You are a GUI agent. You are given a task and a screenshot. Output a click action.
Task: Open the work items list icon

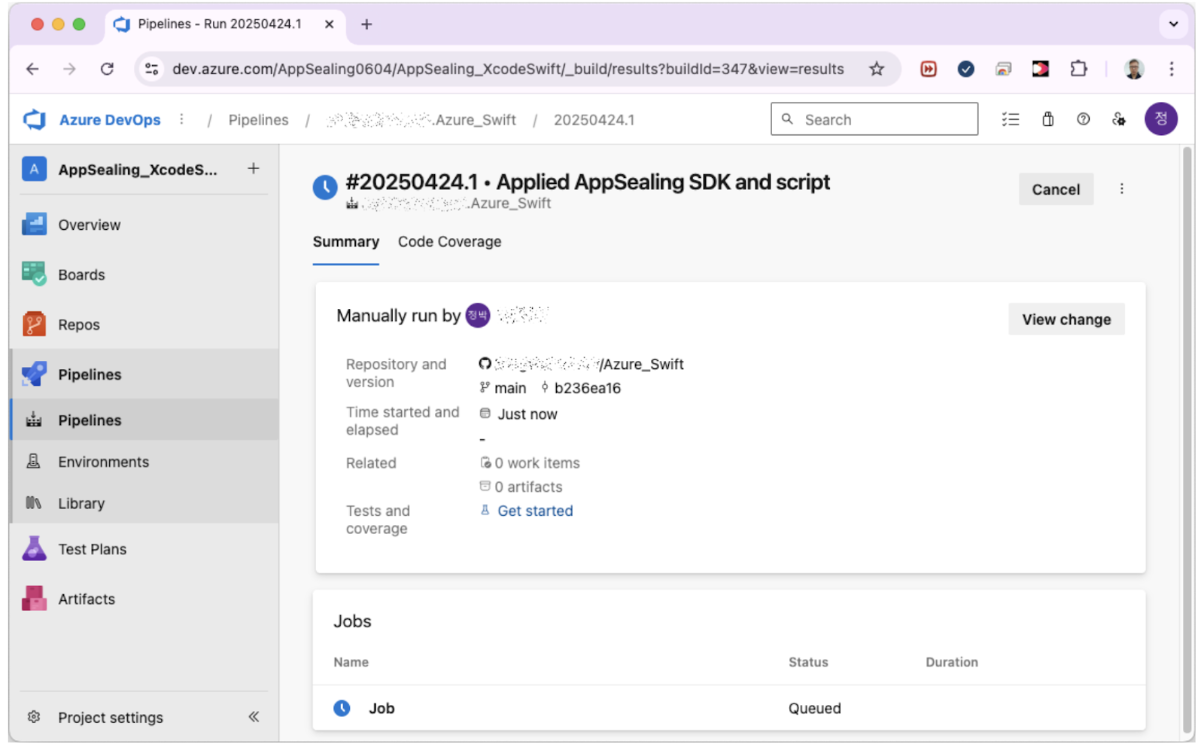click(x=1011, y=120)
